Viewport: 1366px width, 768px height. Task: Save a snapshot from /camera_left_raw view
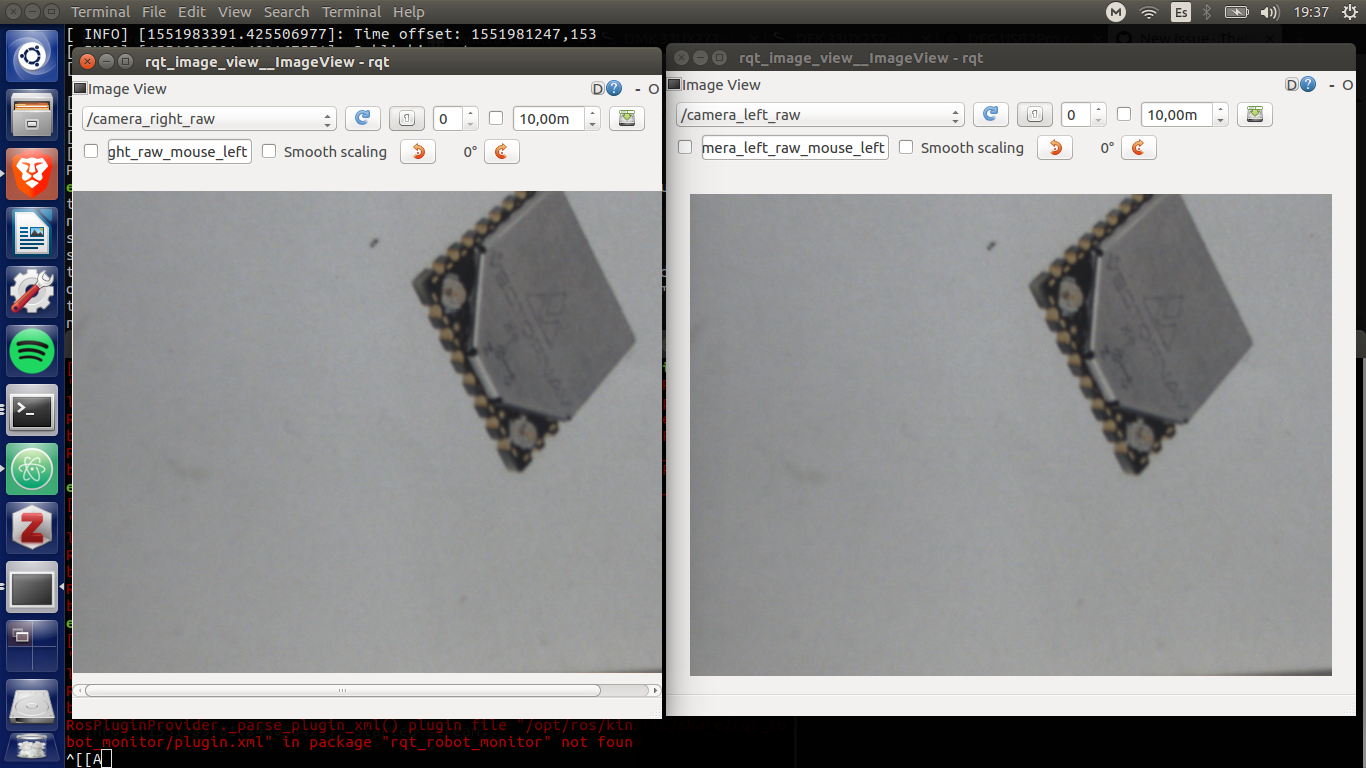(1254, 114)
